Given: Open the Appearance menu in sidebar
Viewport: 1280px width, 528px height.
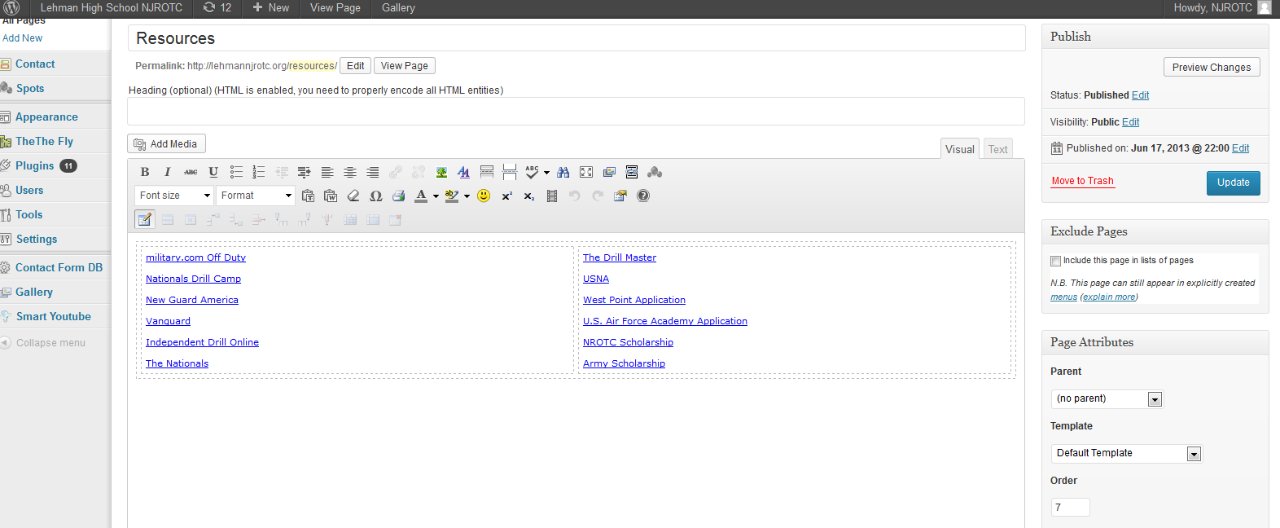Looking at the screenshot, I should click(46, 117).
